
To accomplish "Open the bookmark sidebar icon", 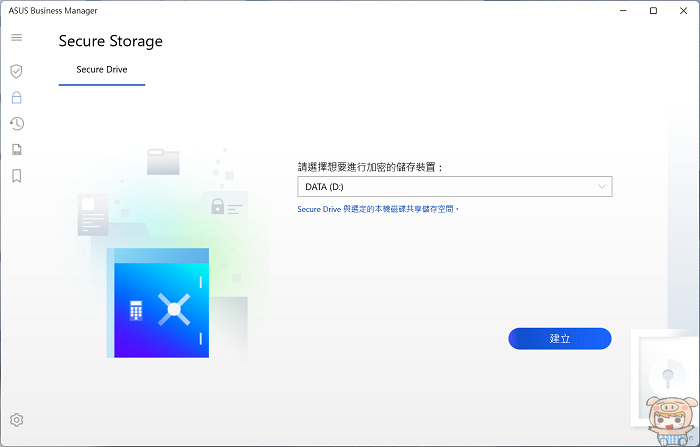I will pyautogui.click(x=16, y=176).
